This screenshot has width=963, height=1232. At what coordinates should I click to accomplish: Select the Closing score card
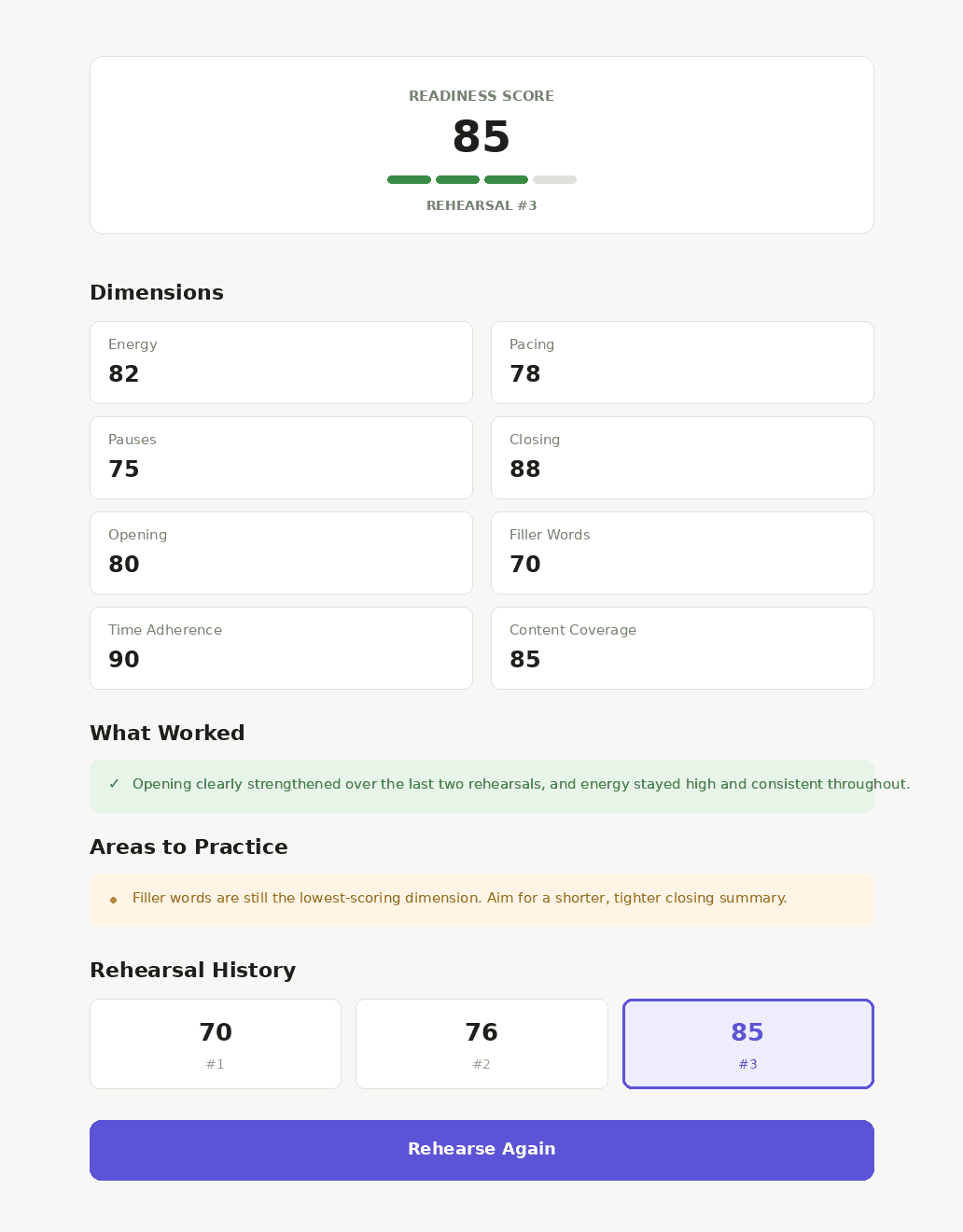pos(682,457)
